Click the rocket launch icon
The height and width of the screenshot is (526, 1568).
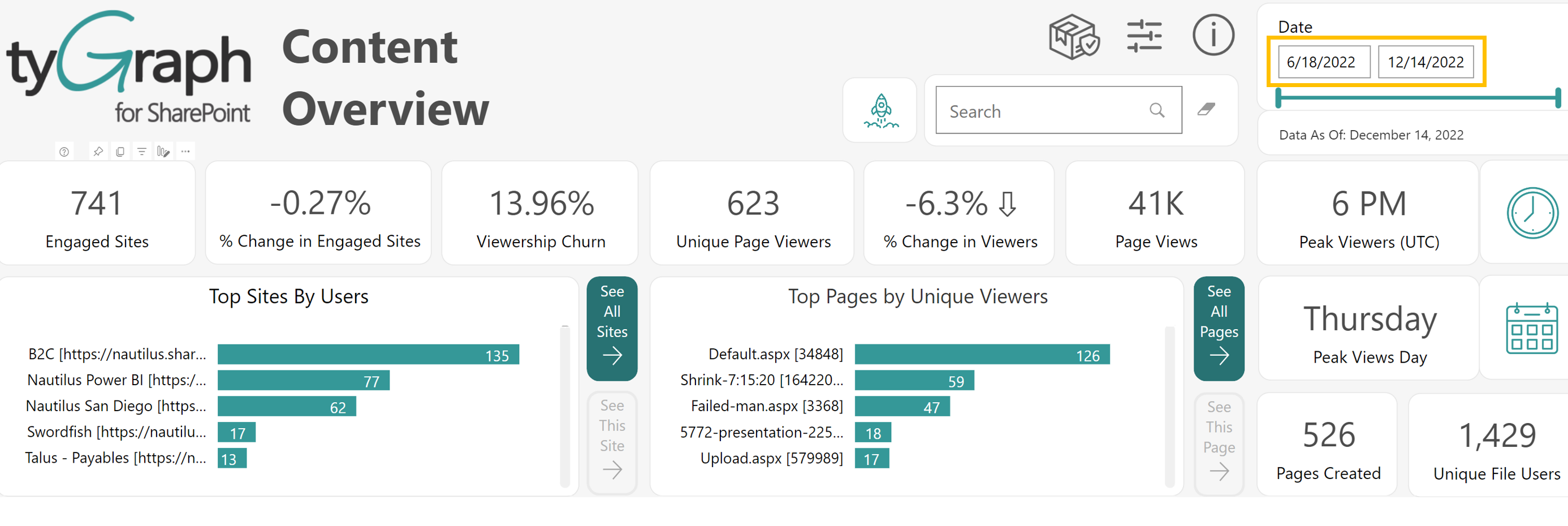pos(880,111)
